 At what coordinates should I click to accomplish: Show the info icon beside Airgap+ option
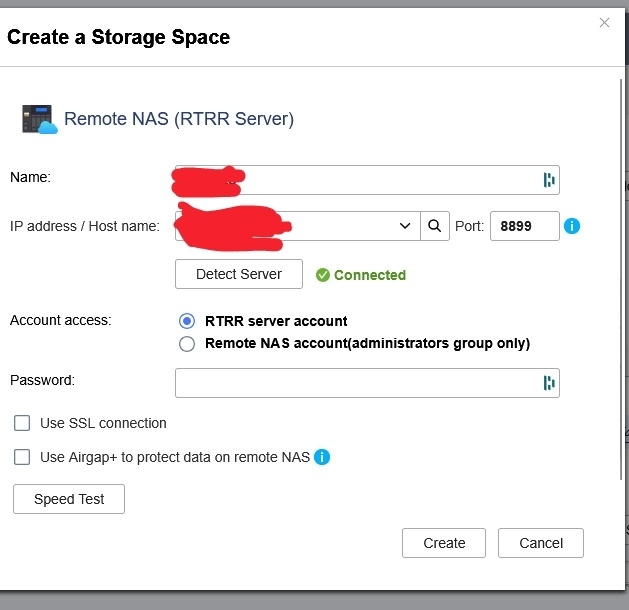click(x=322, y=457)
